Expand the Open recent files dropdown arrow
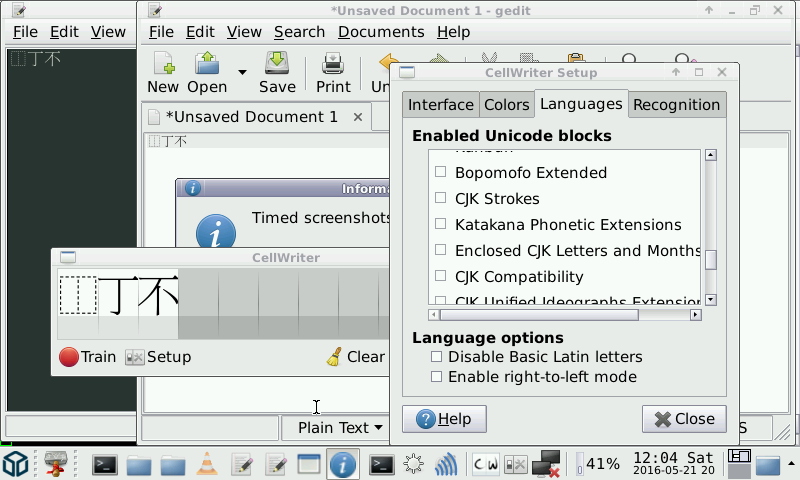Screen dimensions: 800x480 click(242, 72)
